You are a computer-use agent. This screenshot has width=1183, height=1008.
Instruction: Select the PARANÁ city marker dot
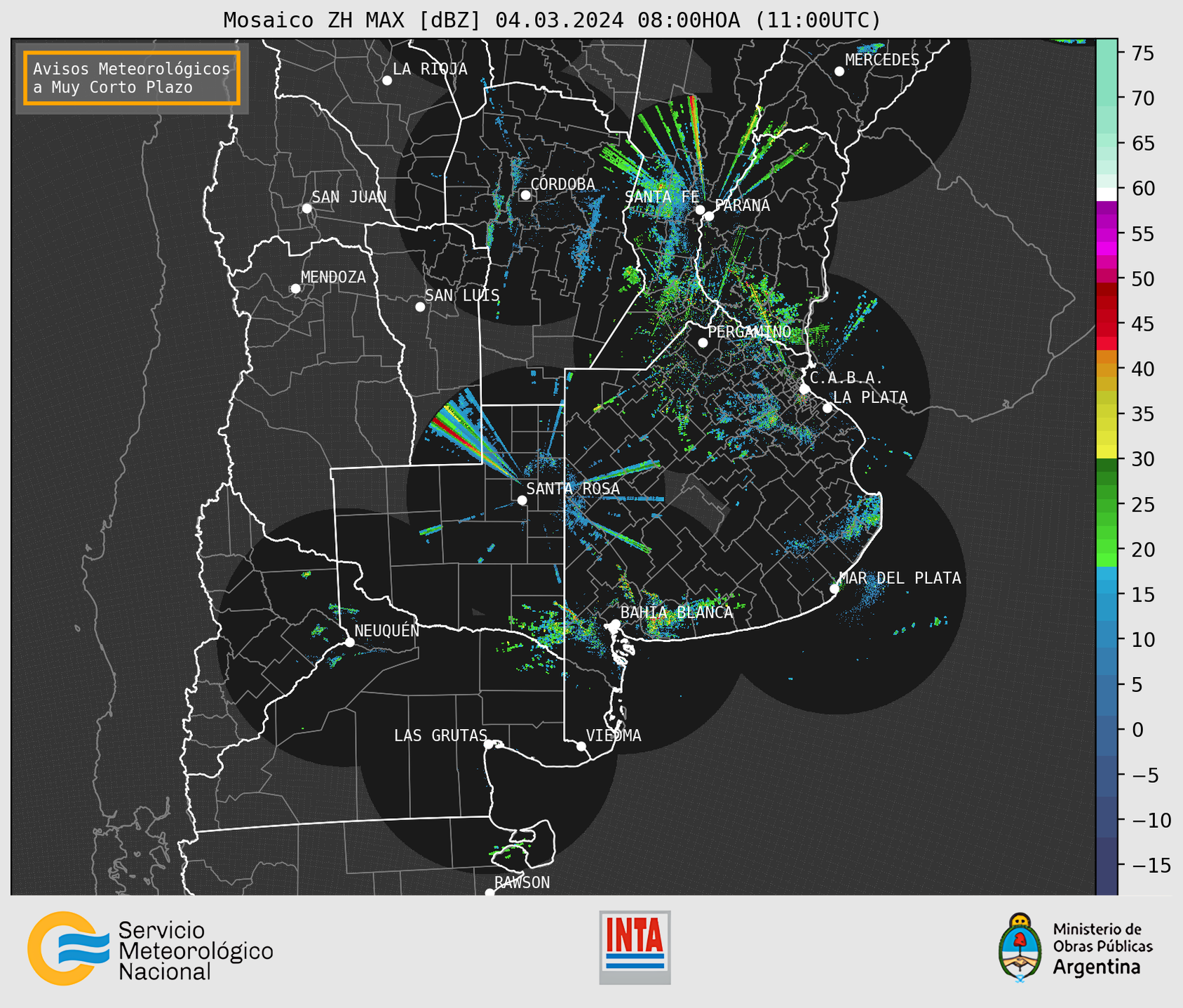709,216
